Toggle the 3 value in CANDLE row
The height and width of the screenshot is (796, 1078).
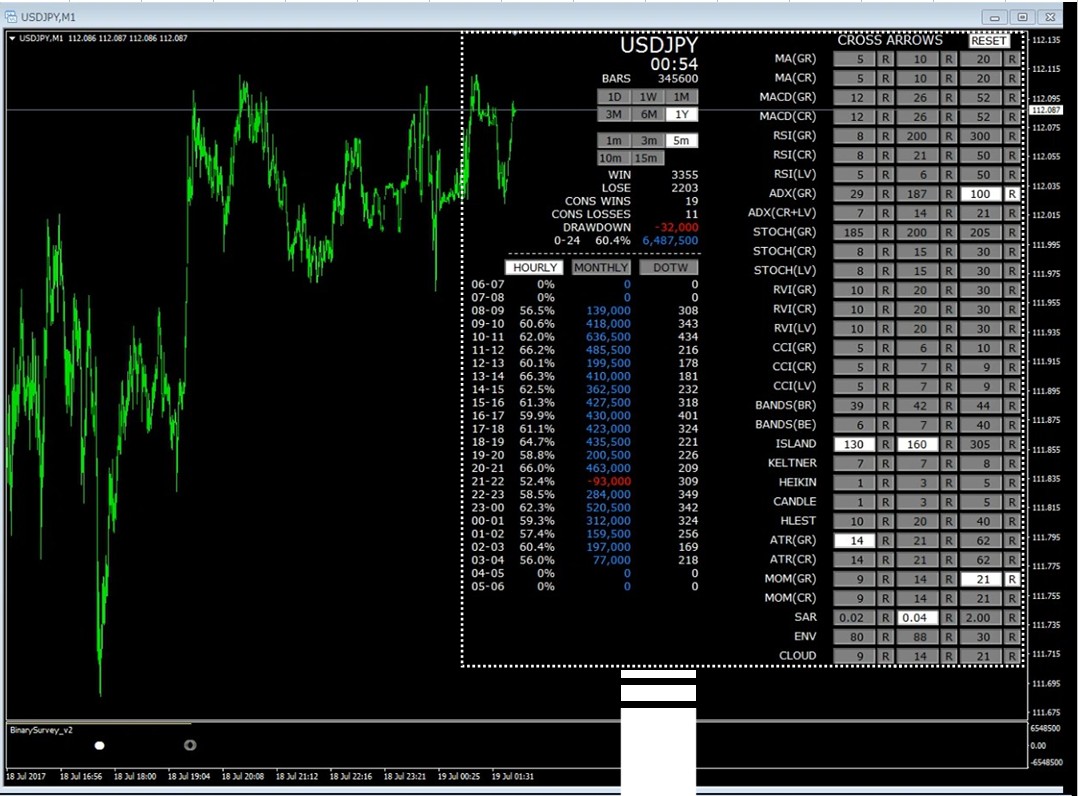[918, 502]
